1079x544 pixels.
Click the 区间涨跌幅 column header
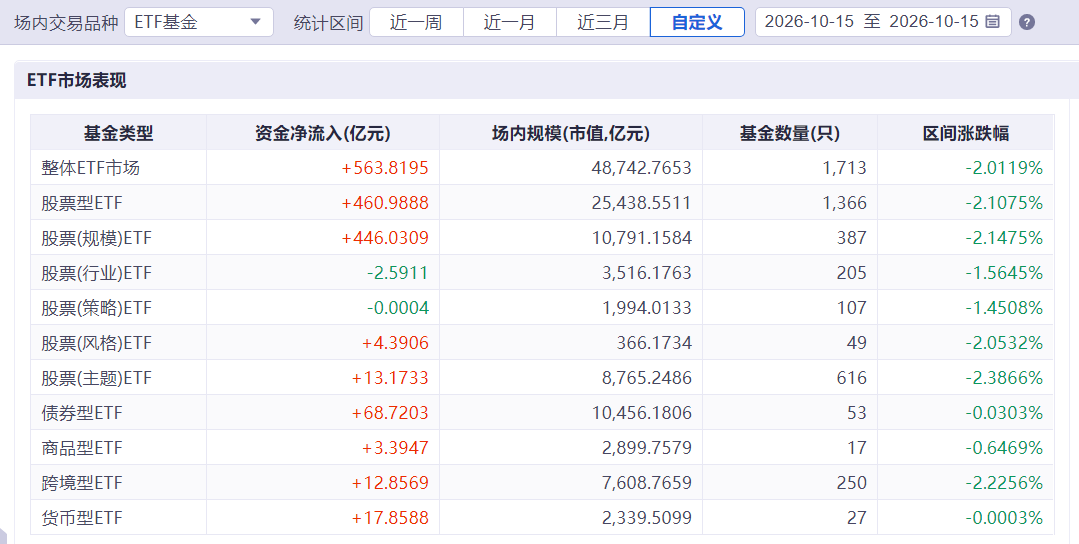tap(965, 133)
